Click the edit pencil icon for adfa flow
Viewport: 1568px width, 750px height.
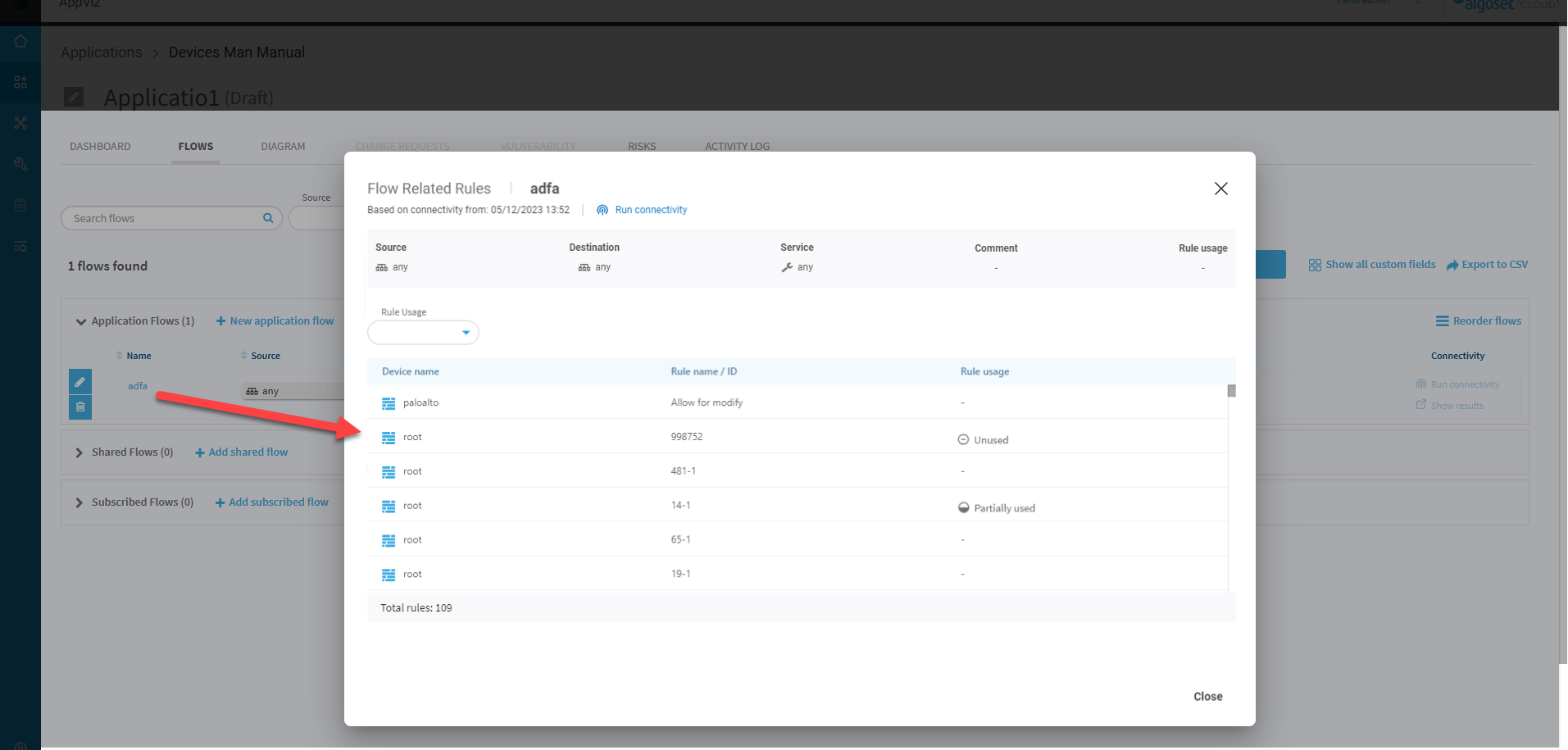[x=80, y=382]
